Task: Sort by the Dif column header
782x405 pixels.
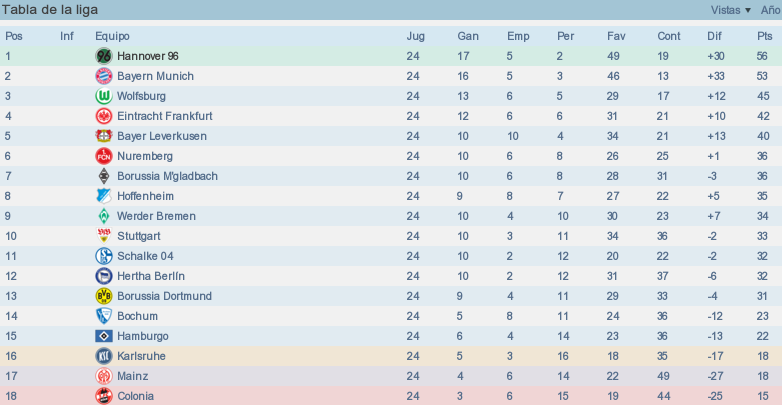Action: (x=714, y=36)
